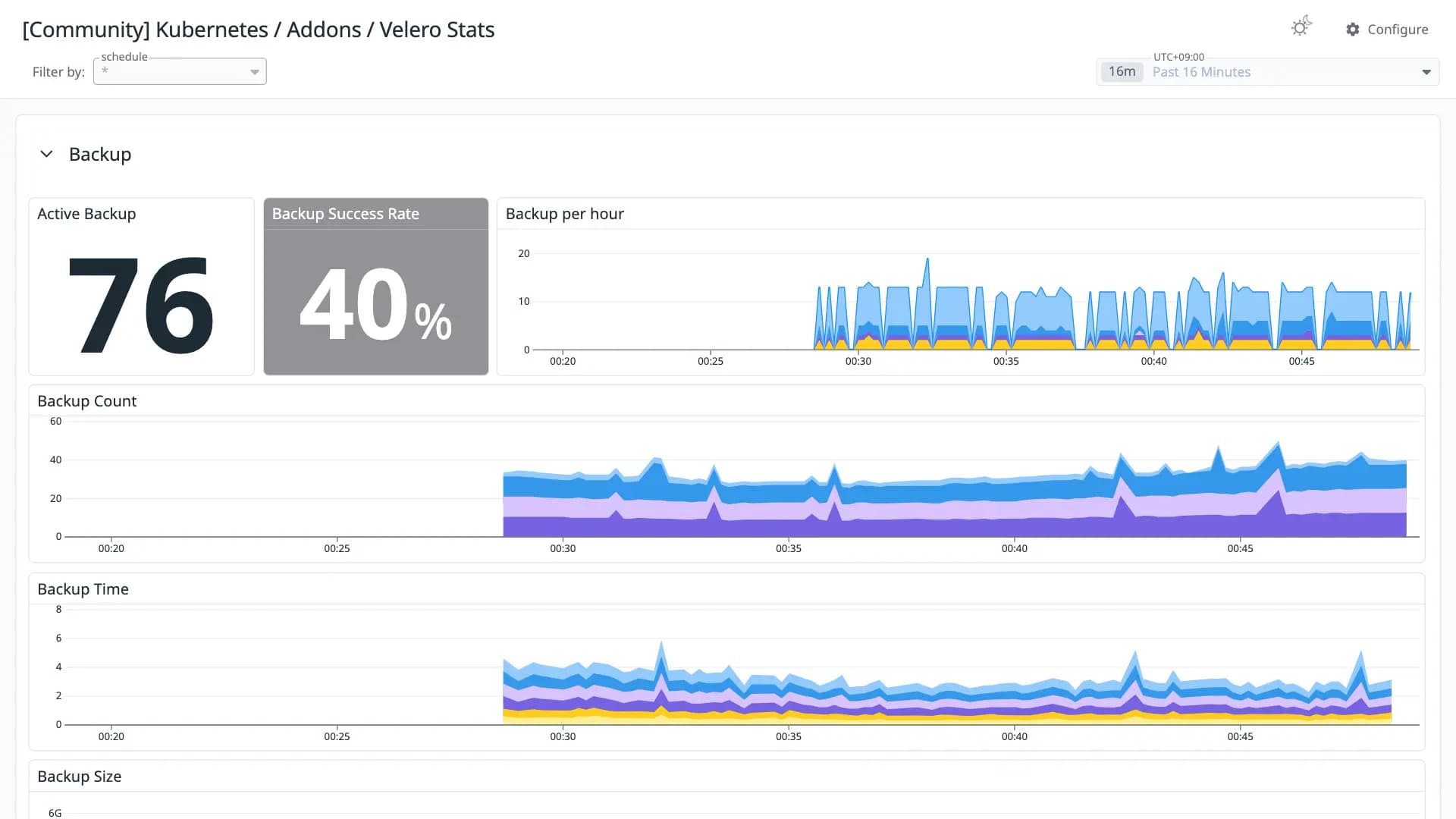Image resolution: width=1456 pixels, height=819 pixels.
Task: Click the schedule dropdown arrow
Action: point(255,72)
